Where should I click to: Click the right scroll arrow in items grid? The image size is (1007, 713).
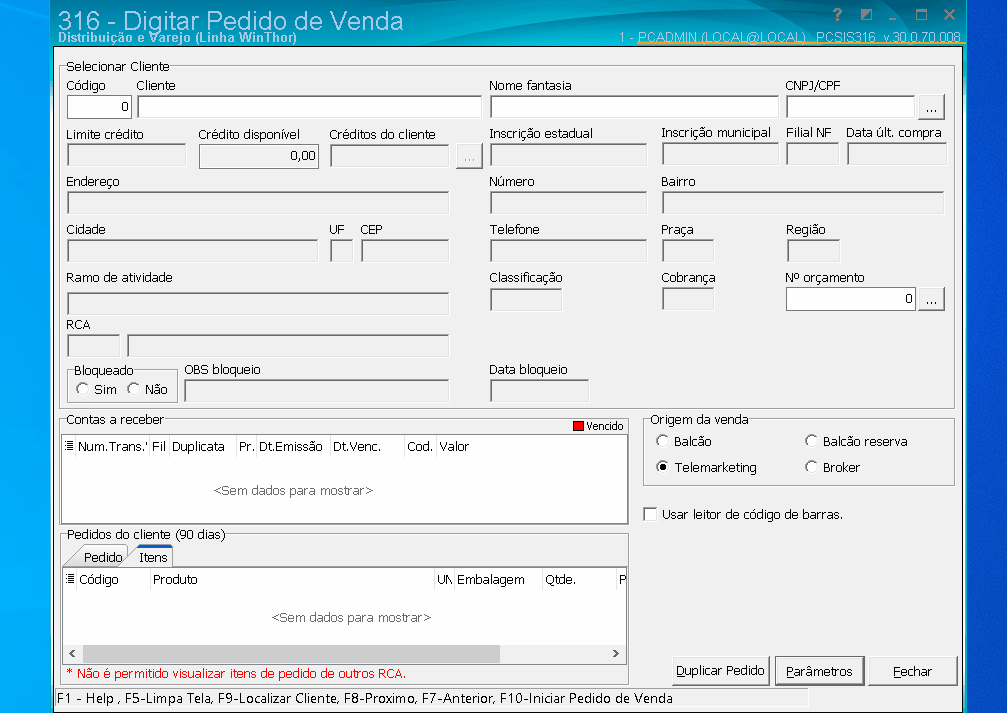616,653
